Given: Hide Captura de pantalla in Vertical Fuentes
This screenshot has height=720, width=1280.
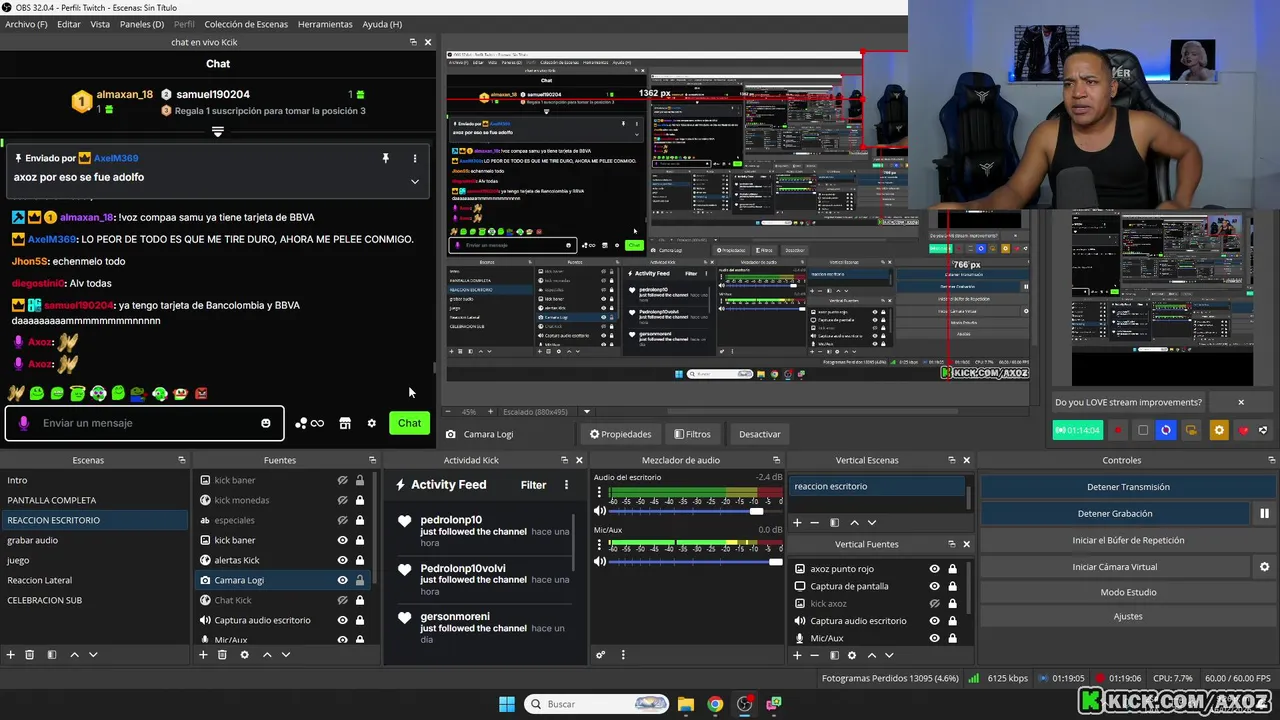Looking at the screenshot, I should [x=935, y=586].
